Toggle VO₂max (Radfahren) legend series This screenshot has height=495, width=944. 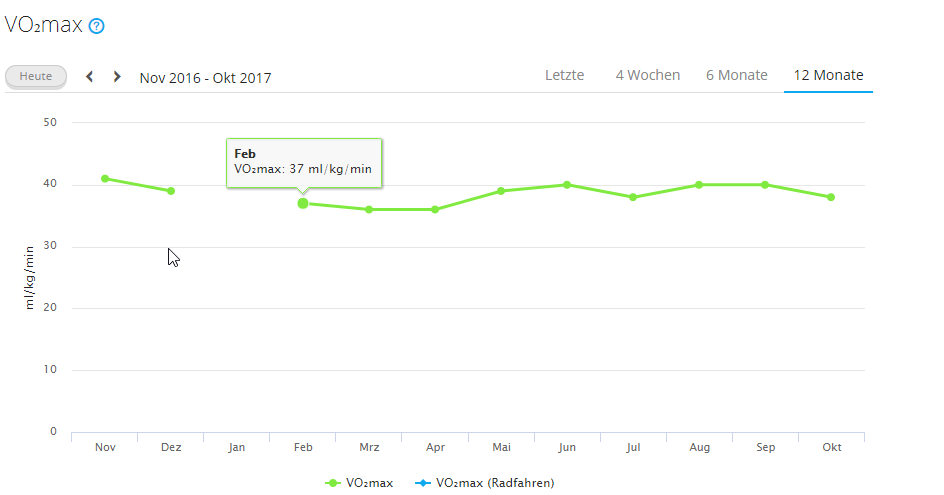click(x=486, y=483)
